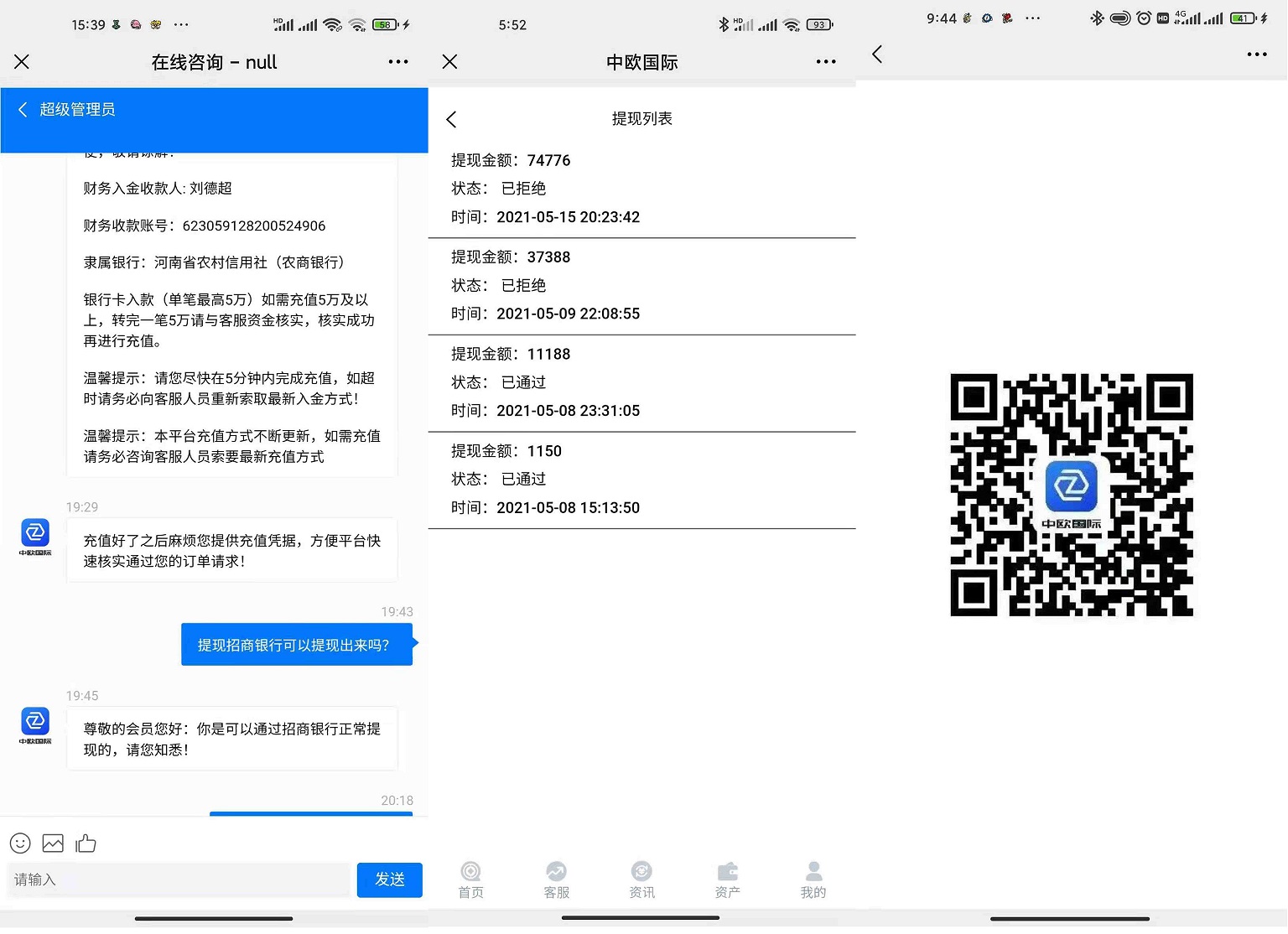Viewport: 1288px width, 934px height.
Task: Select the 提现列表 page title
Action: coord(642,119)
